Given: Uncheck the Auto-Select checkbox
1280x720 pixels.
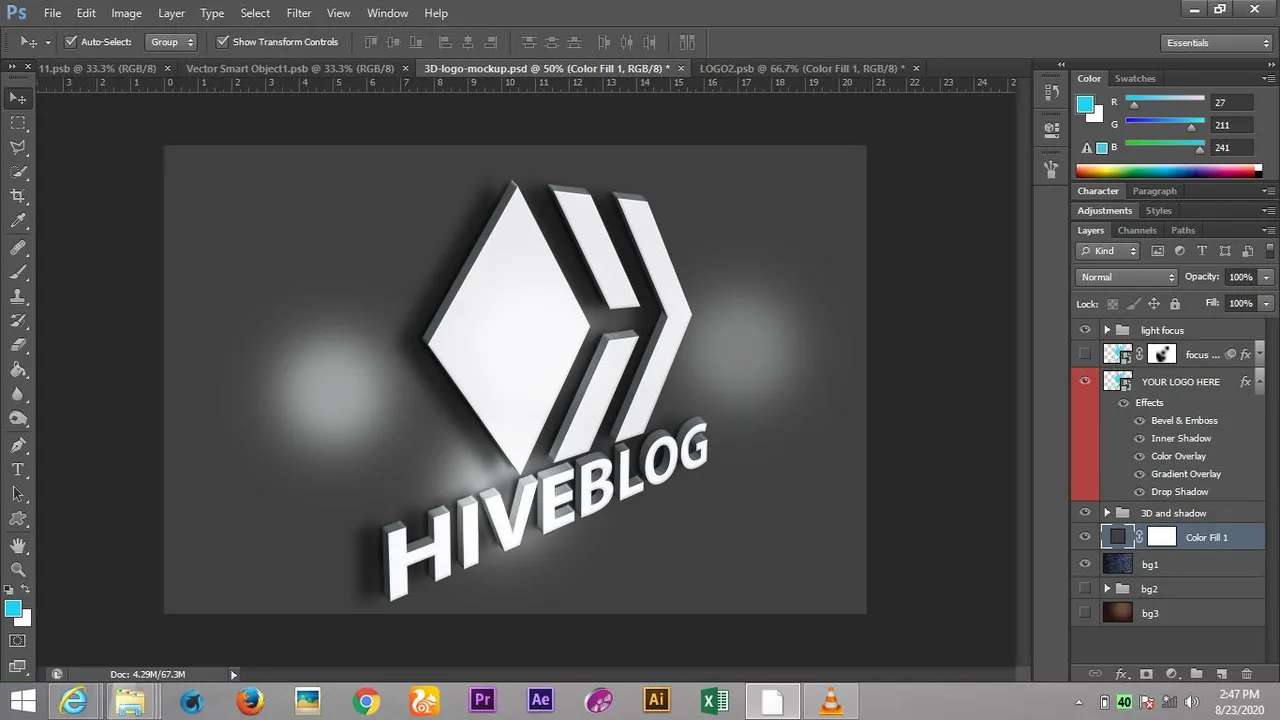Looking at the screenshot, I should tap(71, 42).
